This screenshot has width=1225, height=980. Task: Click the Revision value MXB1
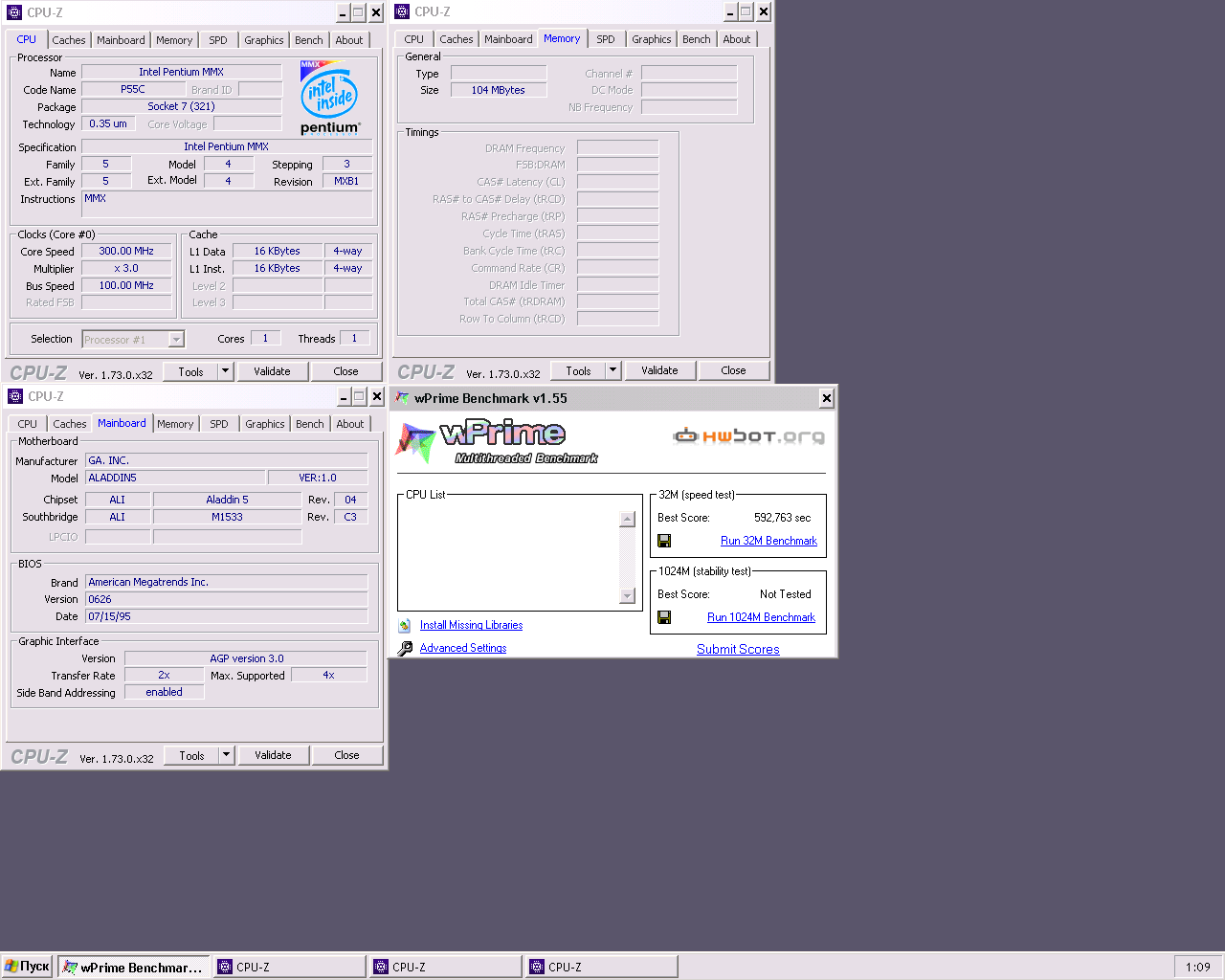346,181
